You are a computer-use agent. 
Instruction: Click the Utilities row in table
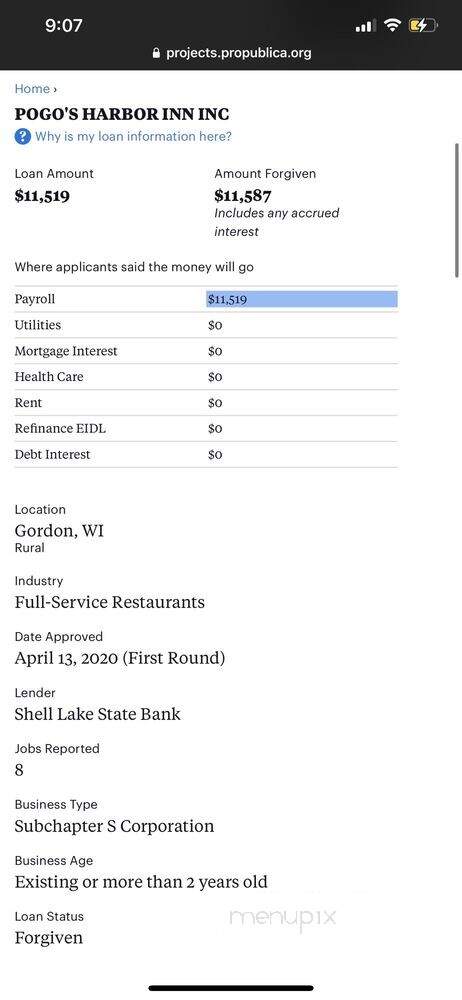pyautogui.click(x=206, y=325)
